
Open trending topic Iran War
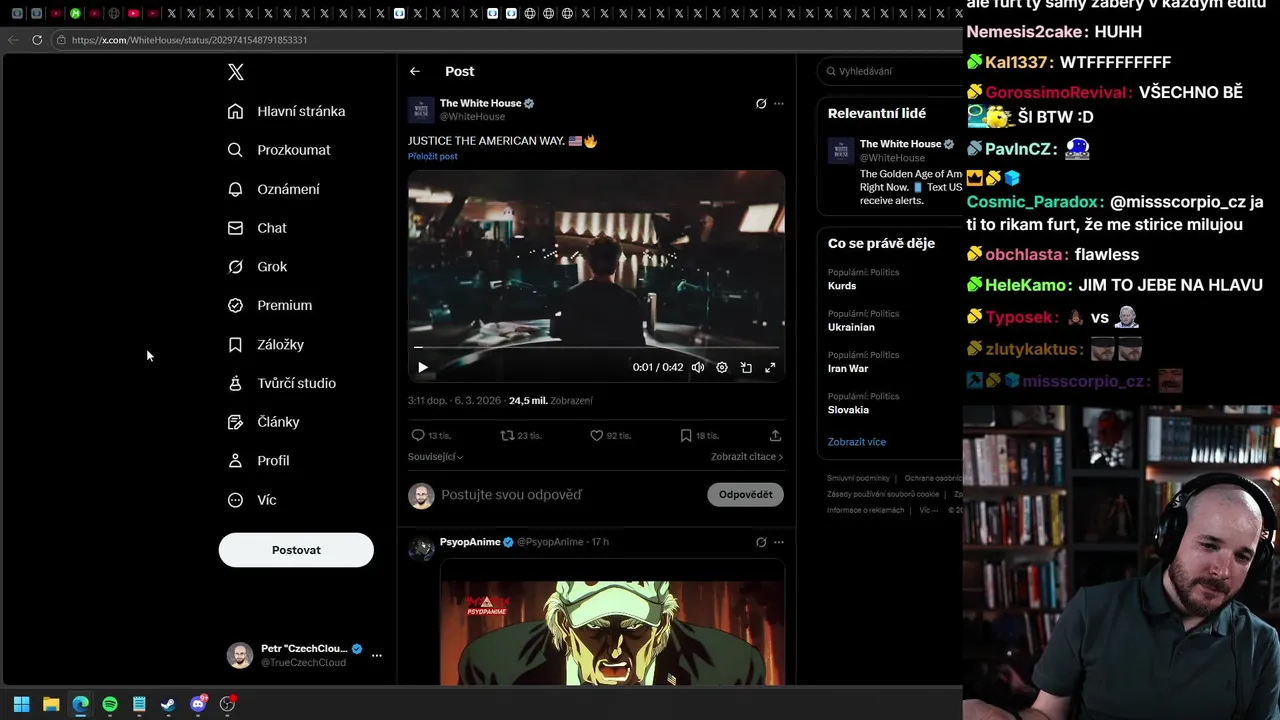click(x=848, y=369)
